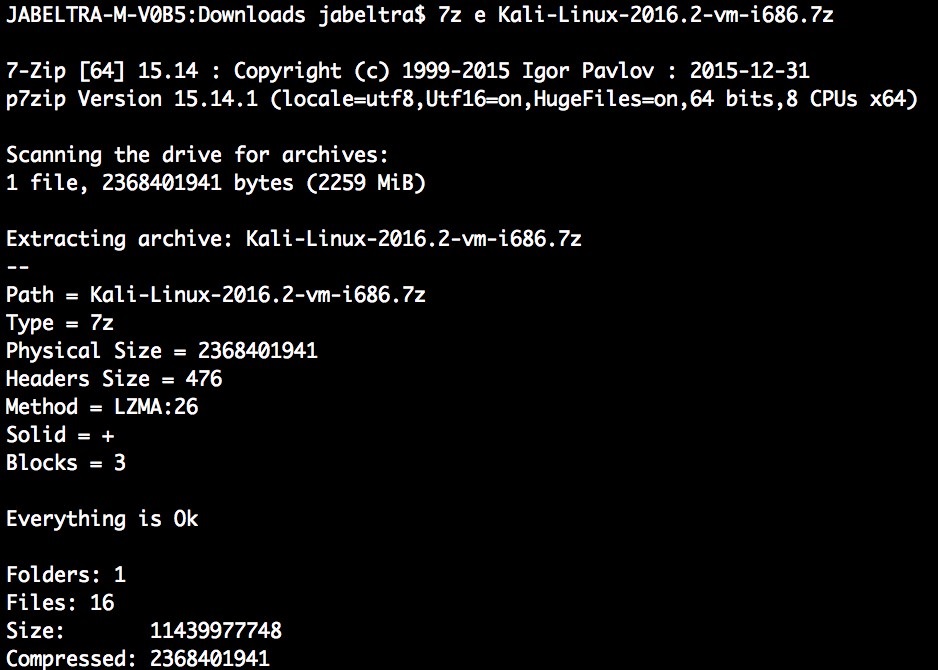Viewport: 938px width, 670px height.
Task: Click the Type = 7z line
Action: pyautogui.click(x=60, y=323)
